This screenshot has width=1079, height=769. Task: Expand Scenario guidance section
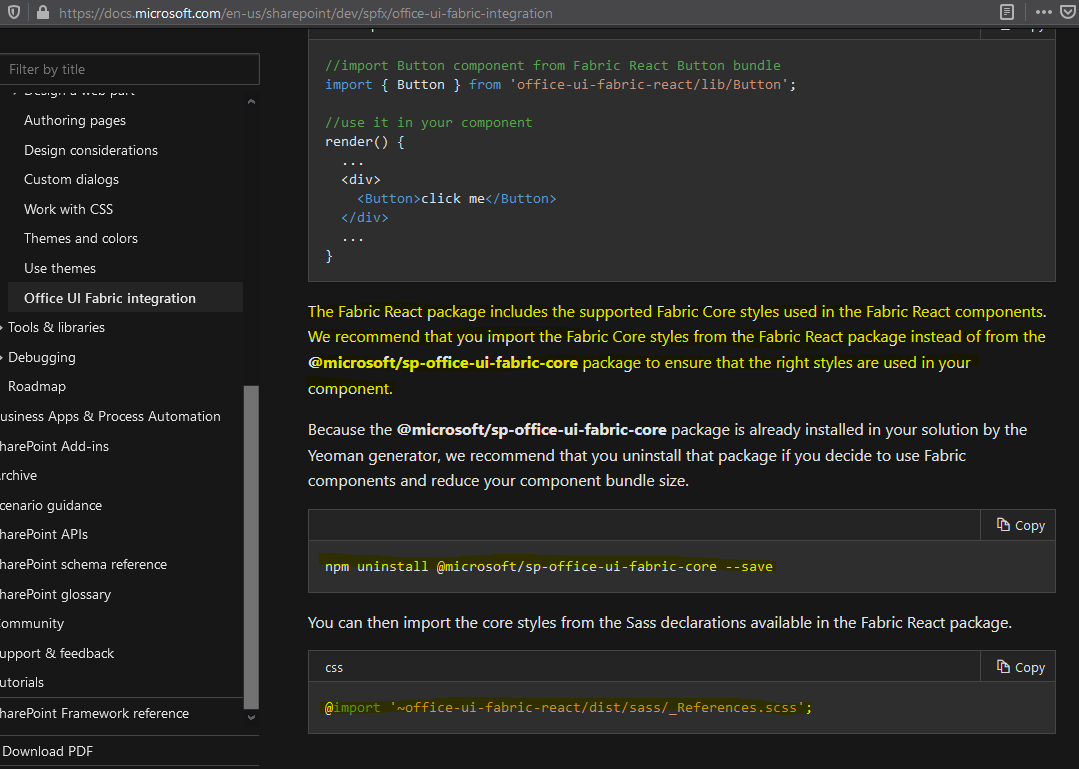click(51, 505)
